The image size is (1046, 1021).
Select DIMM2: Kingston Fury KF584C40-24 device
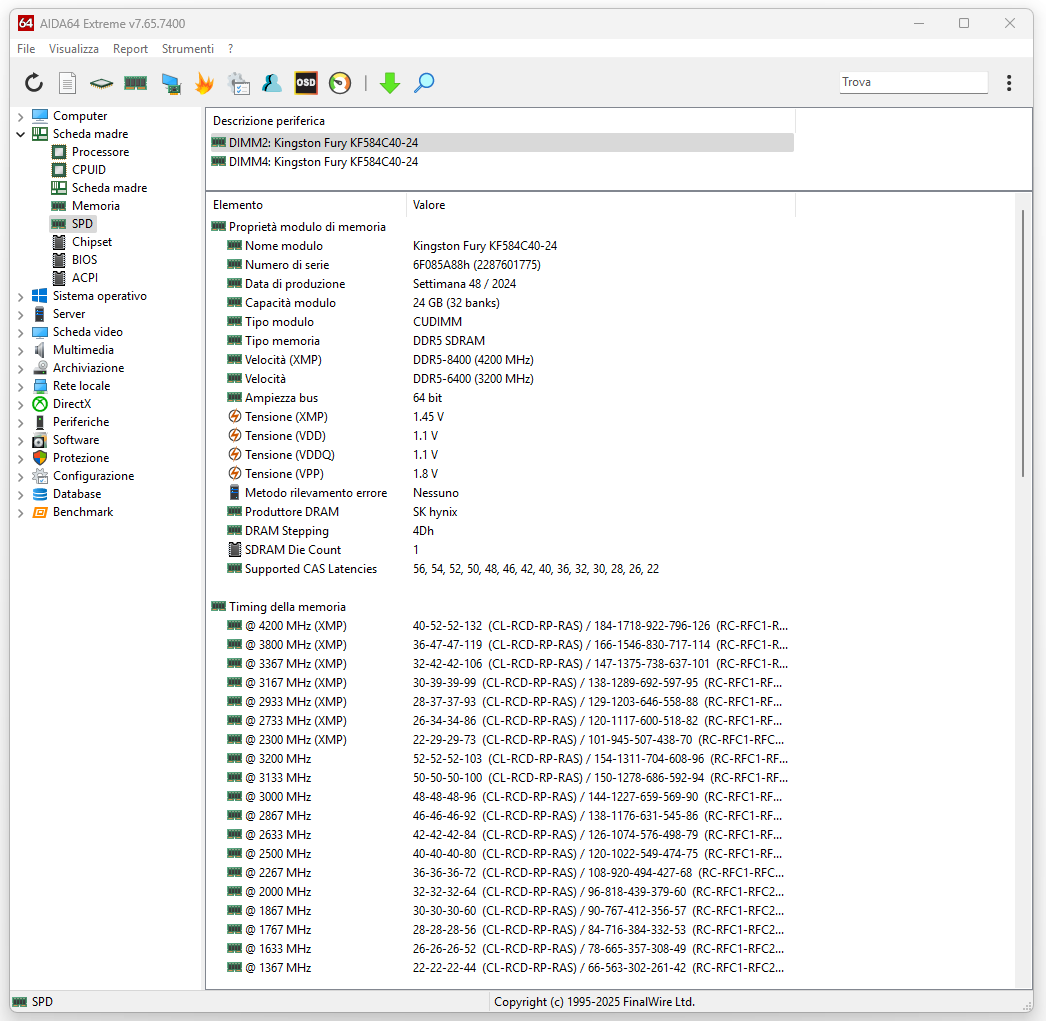[502, 143]
